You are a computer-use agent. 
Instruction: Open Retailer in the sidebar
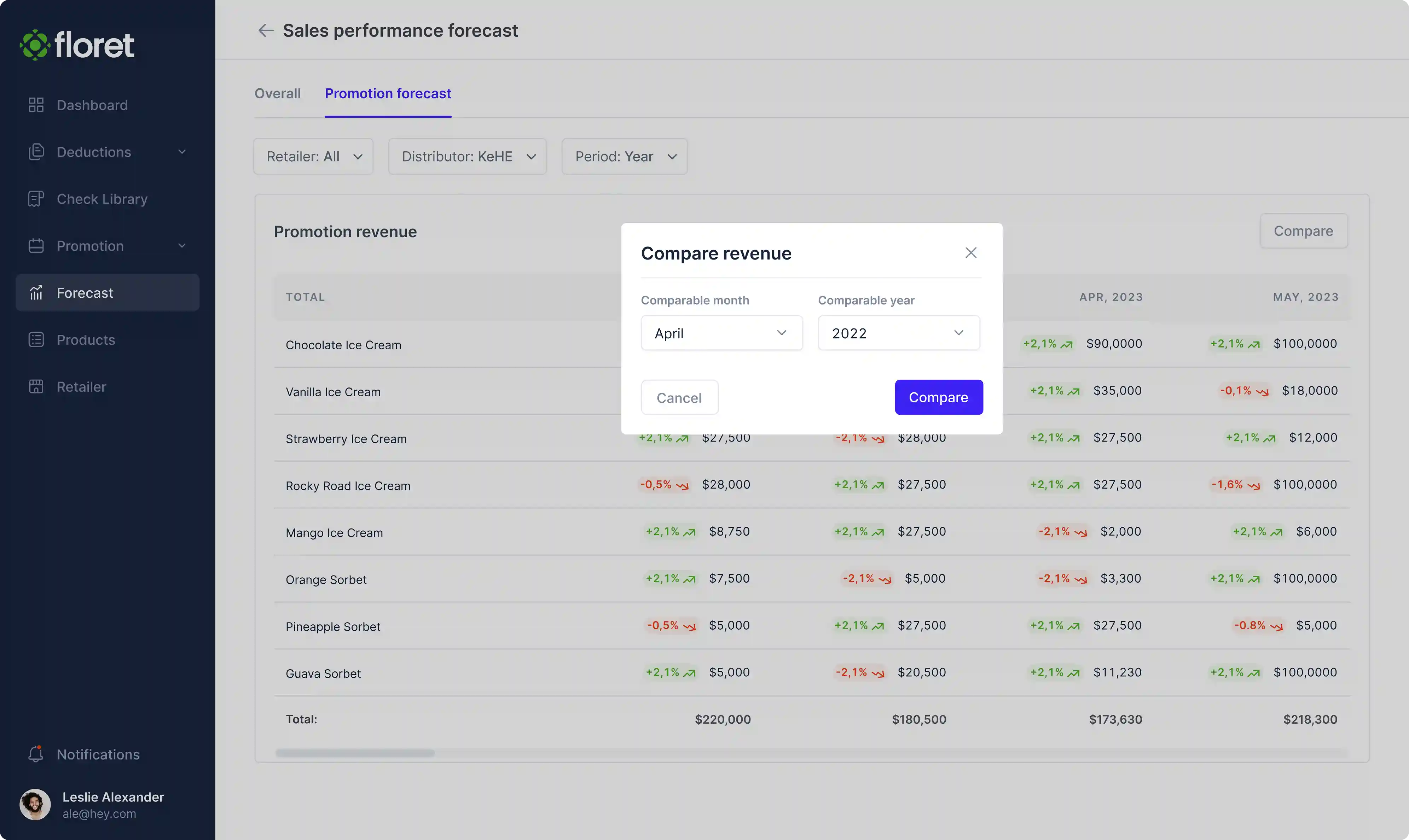pyautogui.click(x=108, y=387)
